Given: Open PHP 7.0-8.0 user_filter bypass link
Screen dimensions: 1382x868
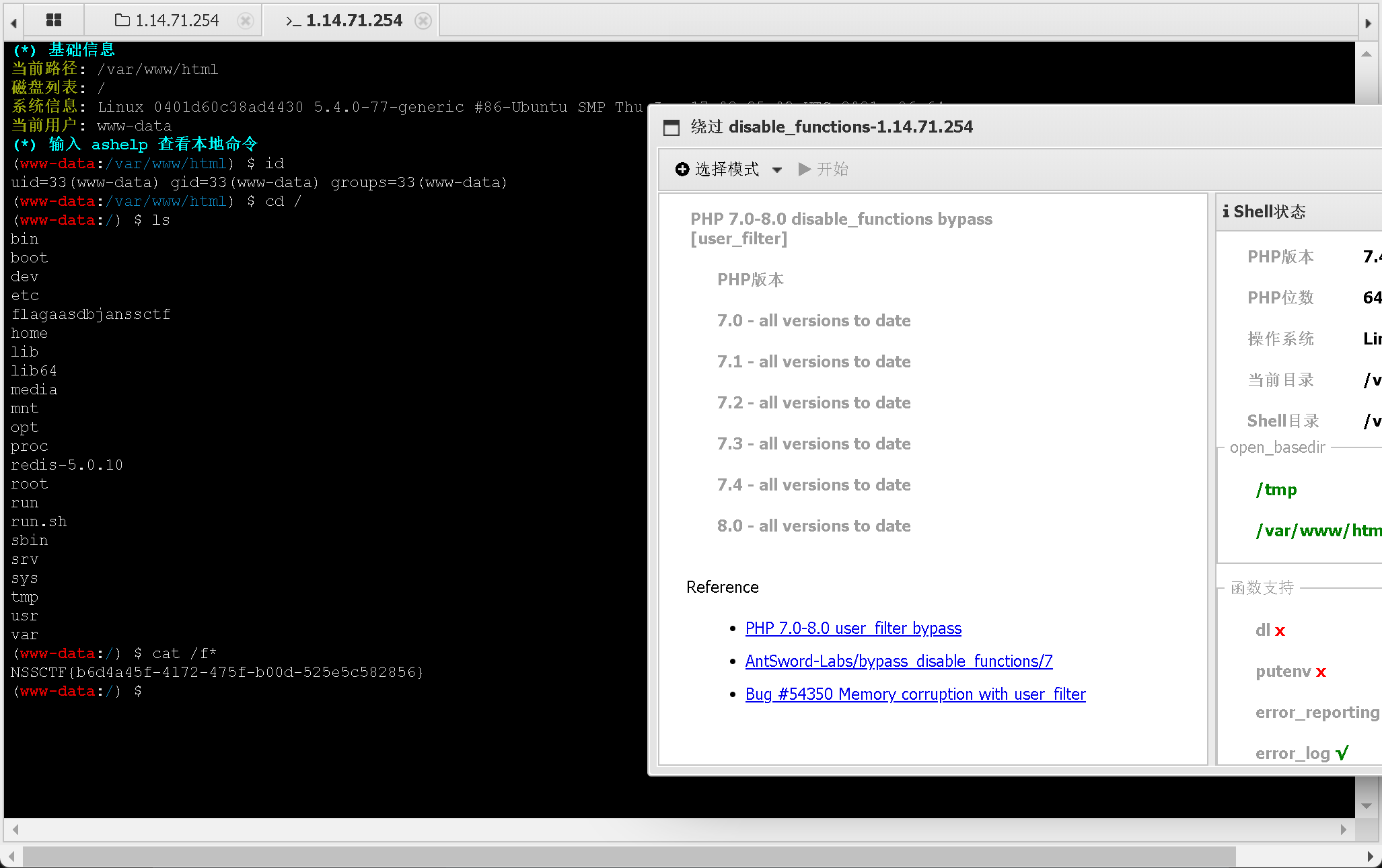Looking at the screenshot, I should click(x=853, y=628).
